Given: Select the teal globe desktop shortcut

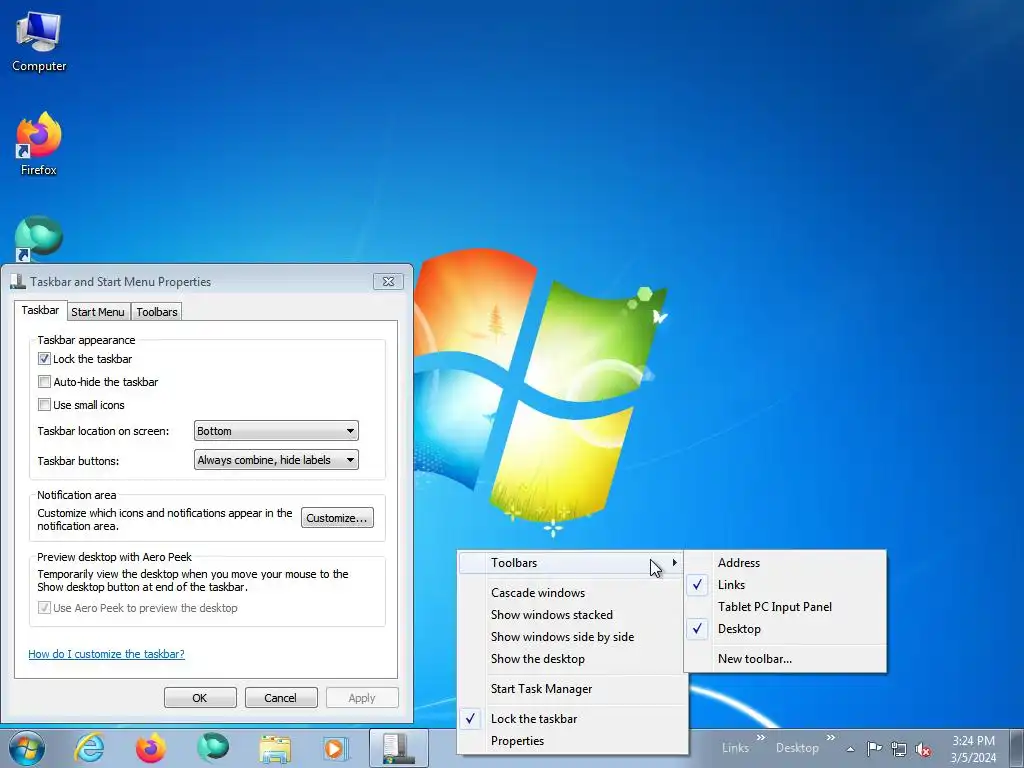Looking at the screenshot, I should [x=39, y=238].
